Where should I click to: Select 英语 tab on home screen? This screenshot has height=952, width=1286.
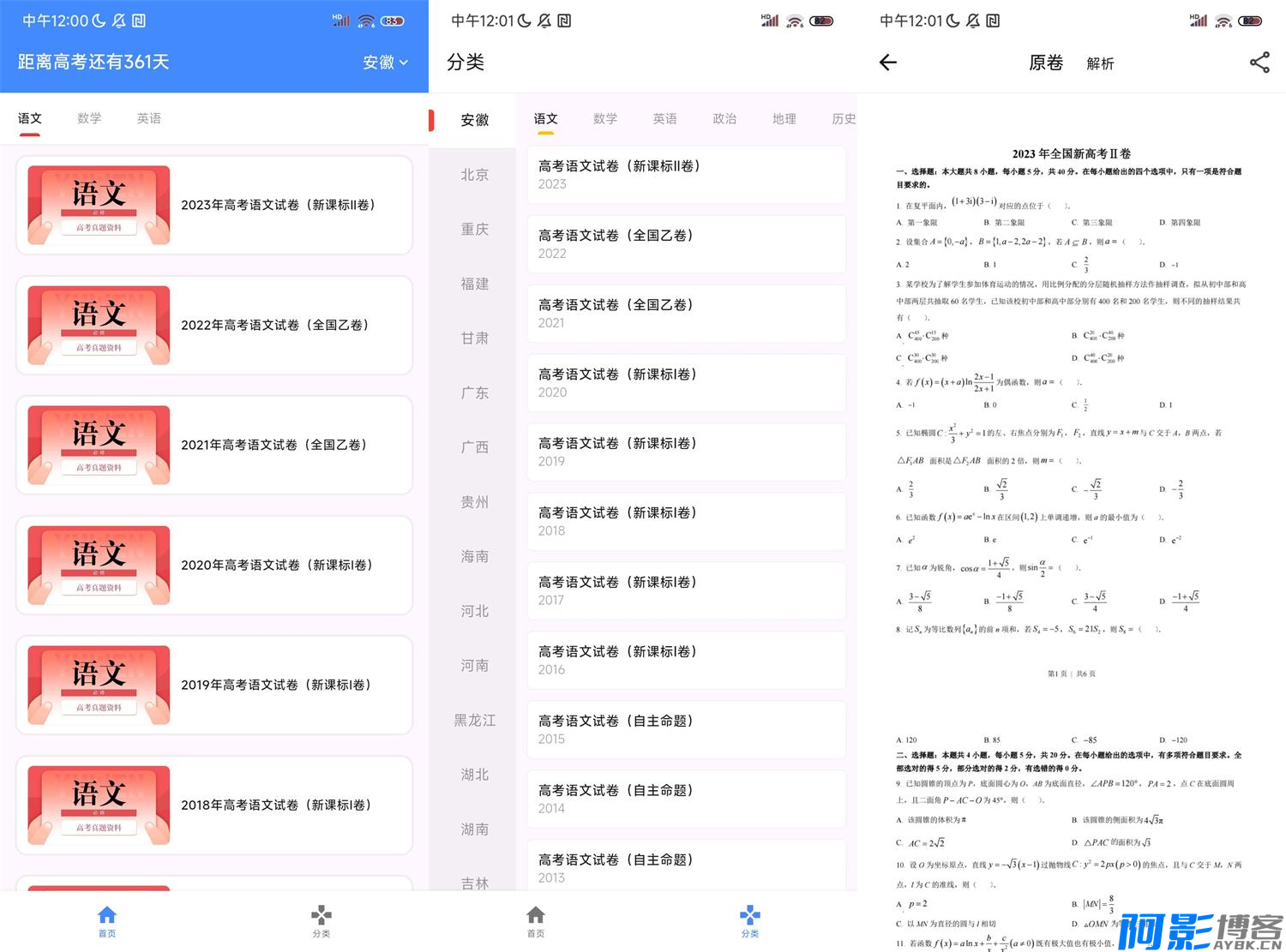click(149, 118)
